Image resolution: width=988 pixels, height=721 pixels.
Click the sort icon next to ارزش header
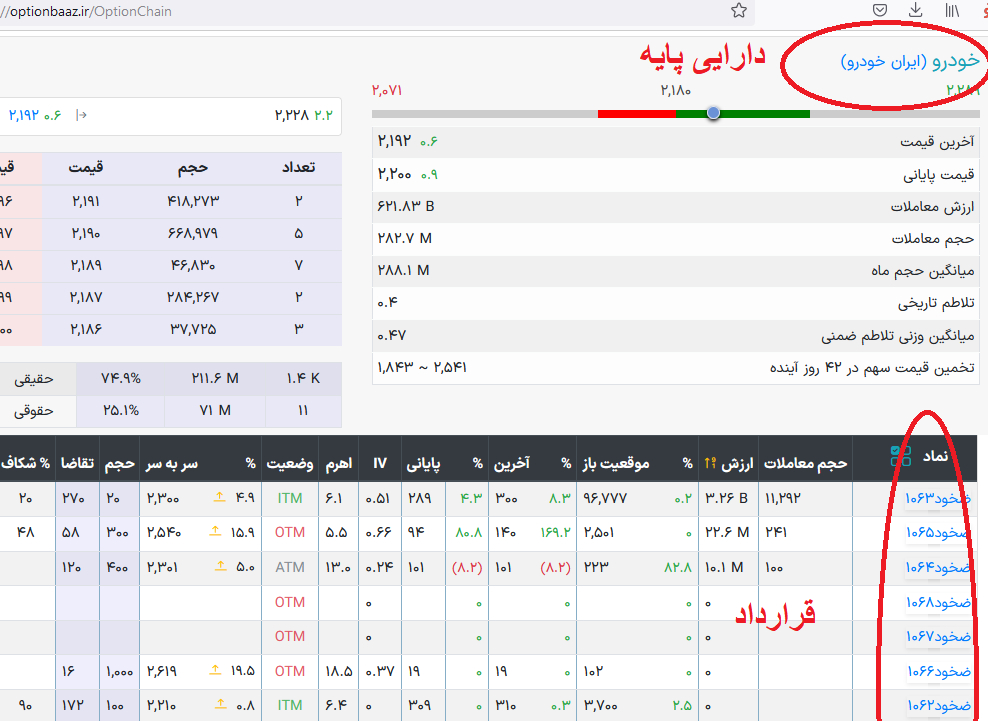tap(710, 463)
